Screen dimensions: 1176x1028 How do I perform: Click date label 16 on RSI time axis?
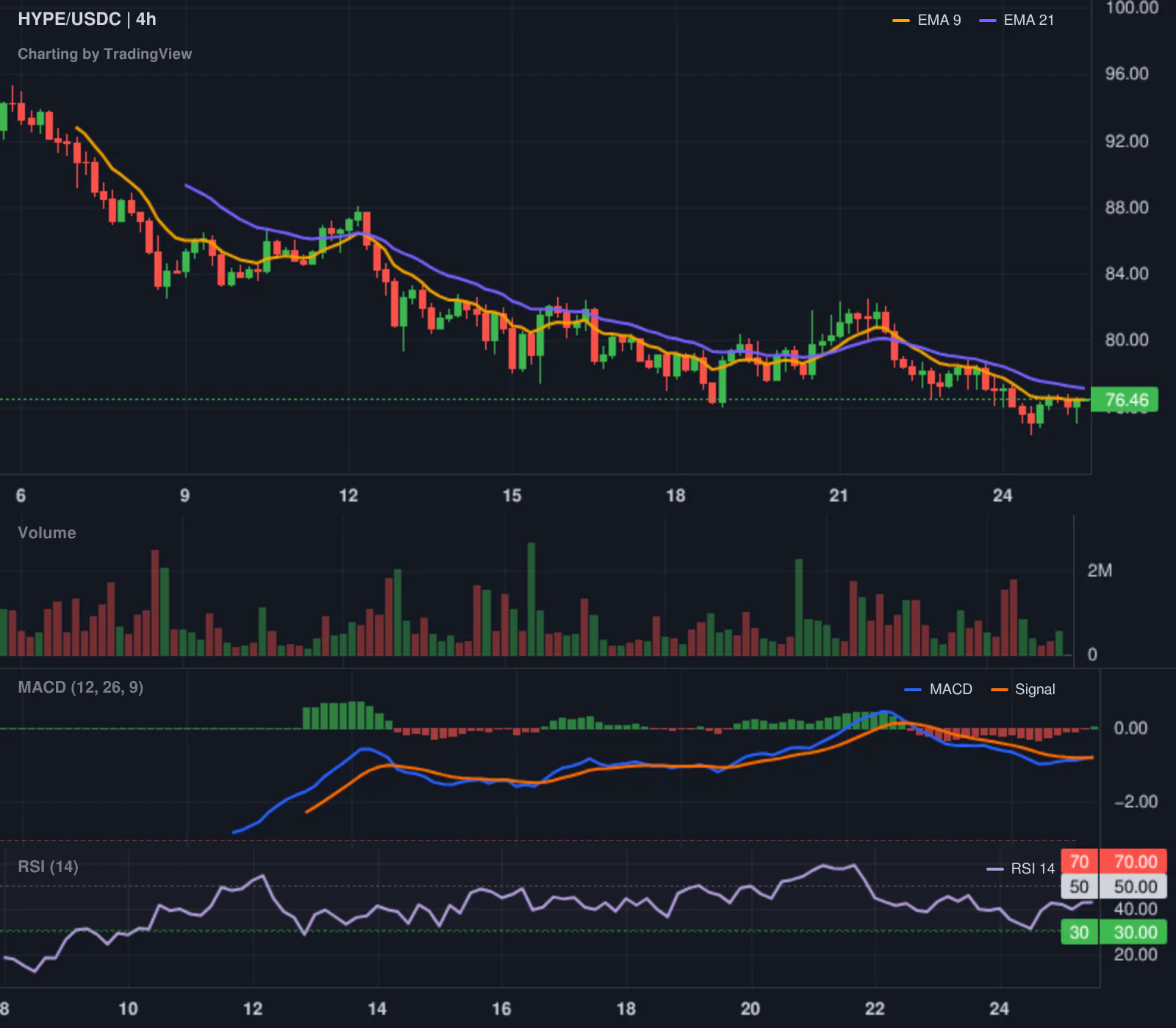(x=501, y=1008)
